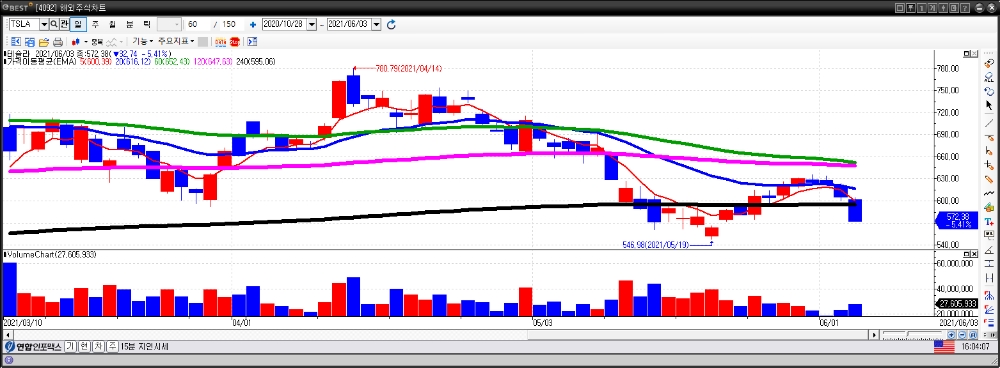
Task: Expand the TSLA symbol dropdown
Action: point(44,24)
